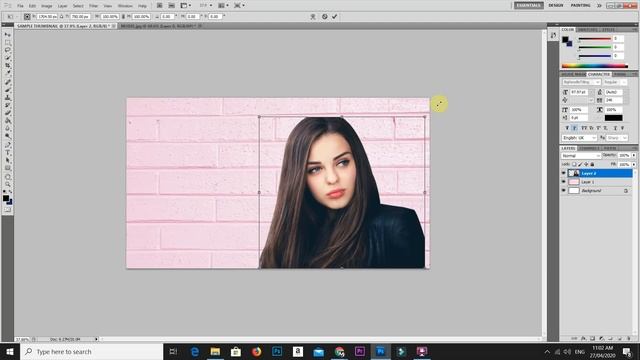
Task: Select the Move tool
Action: (x=8, y=35)
